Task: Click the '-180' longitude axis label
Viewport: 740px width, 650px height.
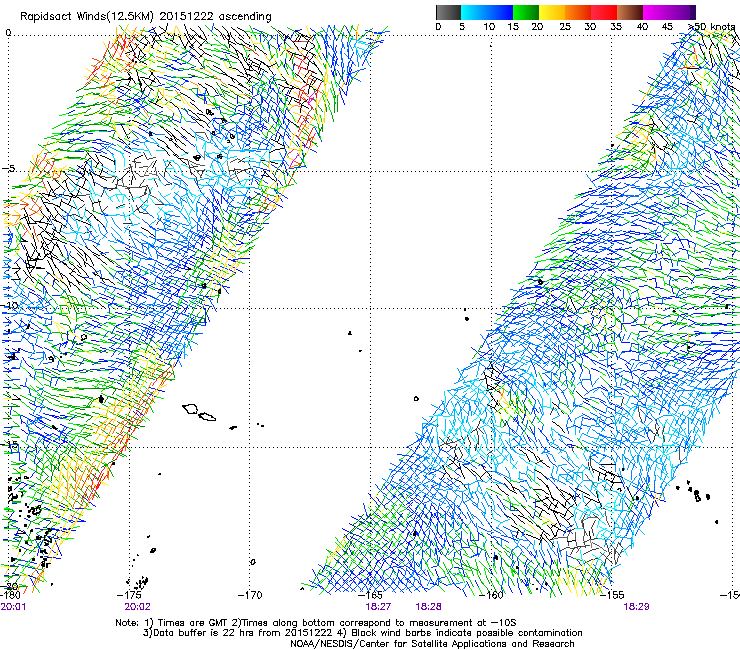Action: pyautogui.click(x=10, y=595)
